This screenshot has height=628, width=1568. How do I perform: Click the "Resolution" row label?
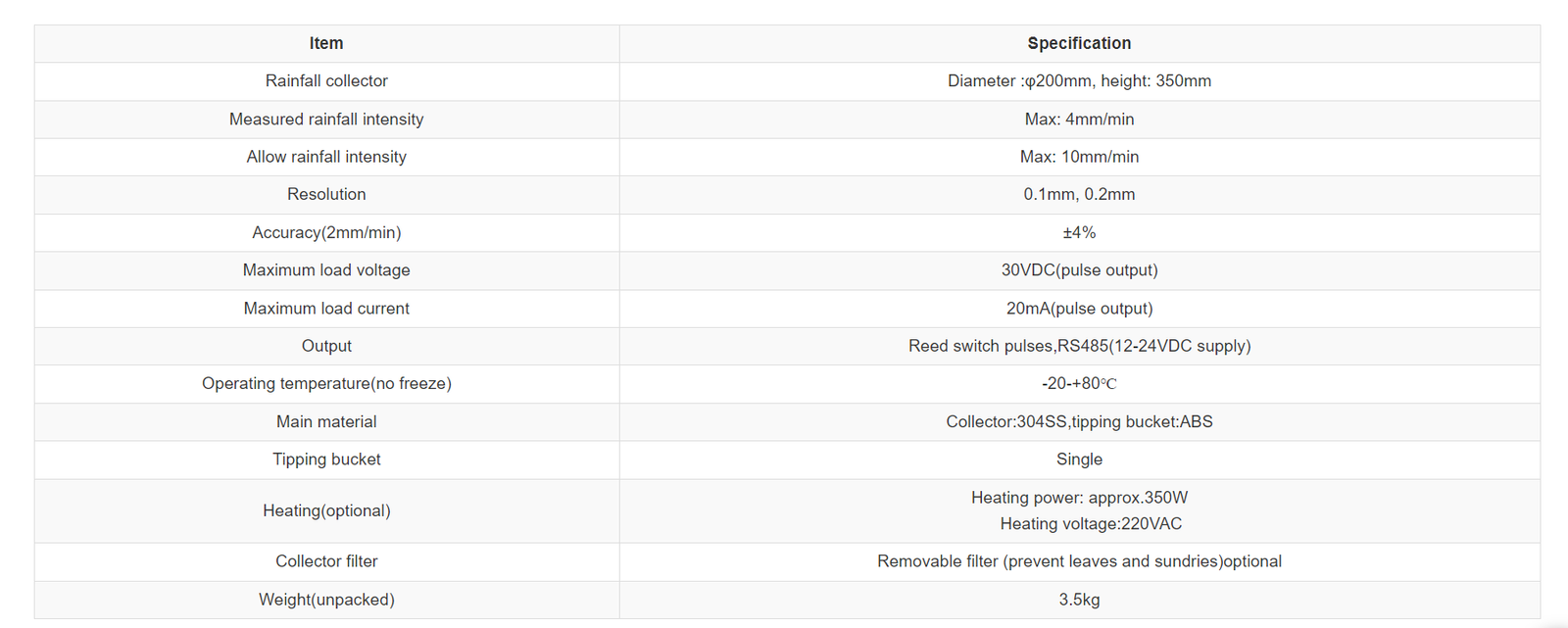click(326, 195)
